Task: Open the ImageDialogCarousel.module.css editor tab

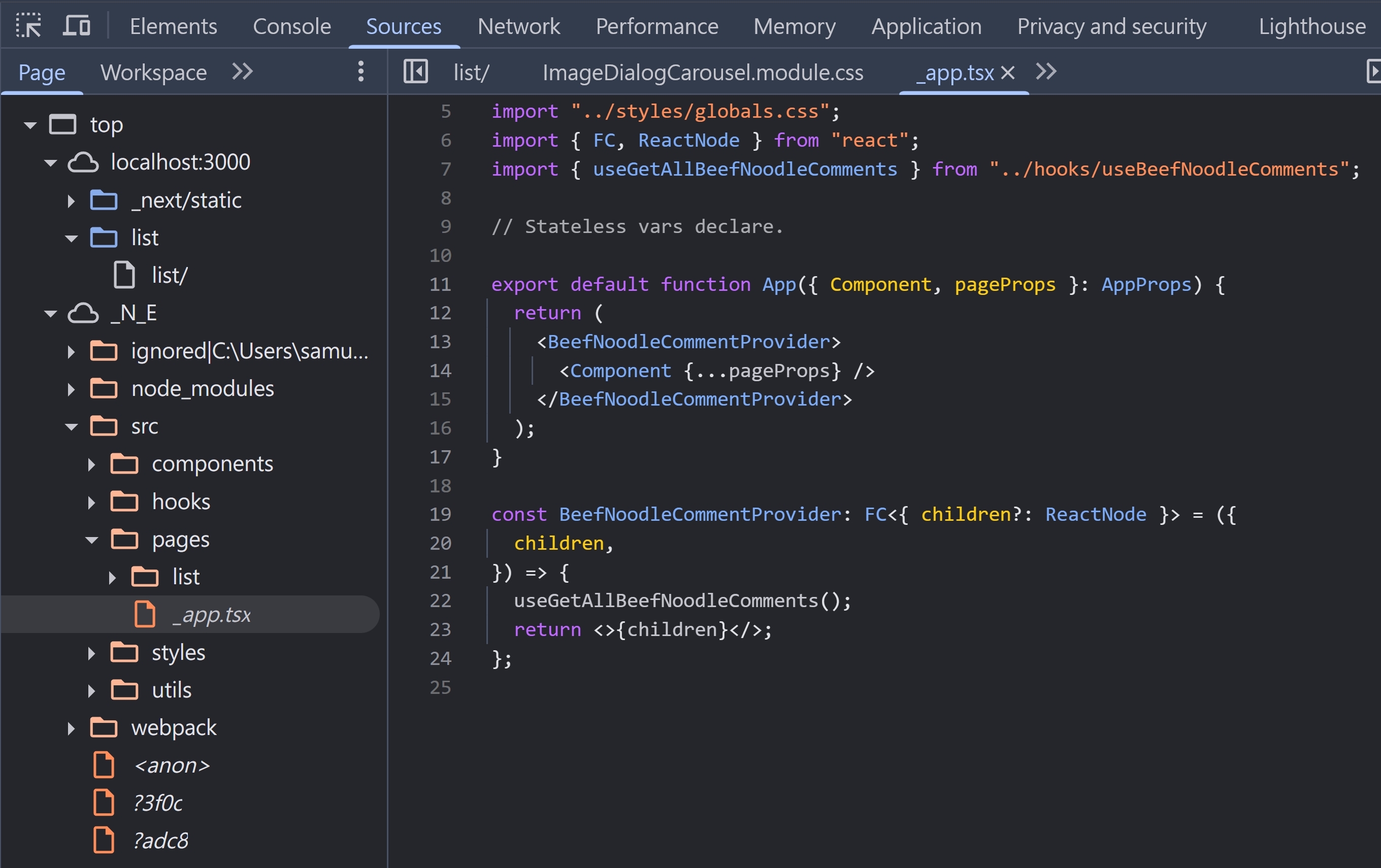Action: click(x=703, y=72)
